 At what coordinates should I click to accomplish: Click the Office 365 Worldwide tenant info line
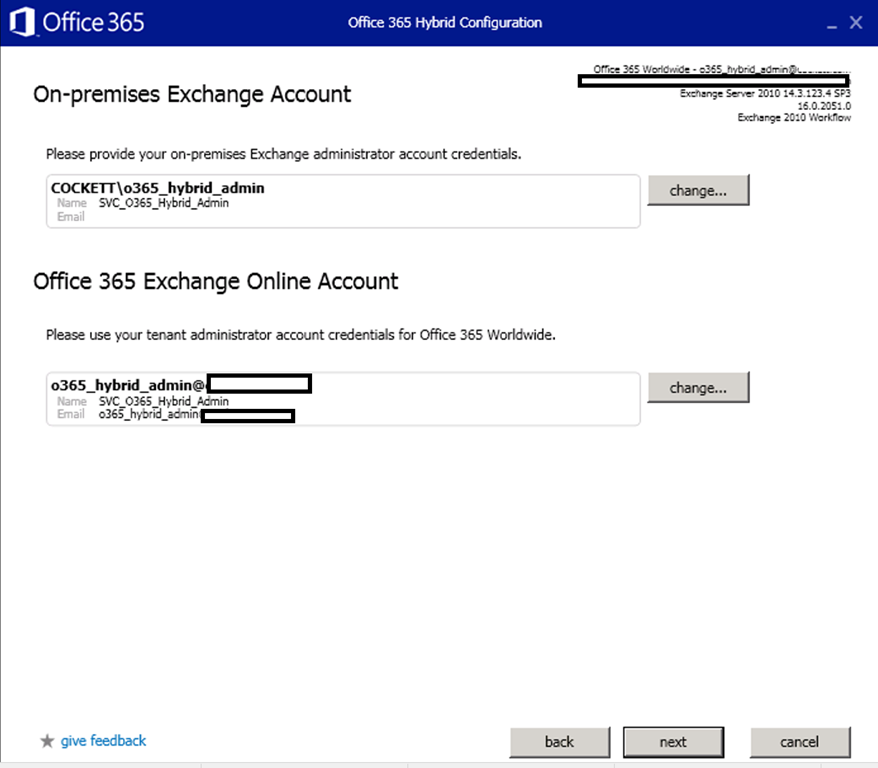[722, 69]
